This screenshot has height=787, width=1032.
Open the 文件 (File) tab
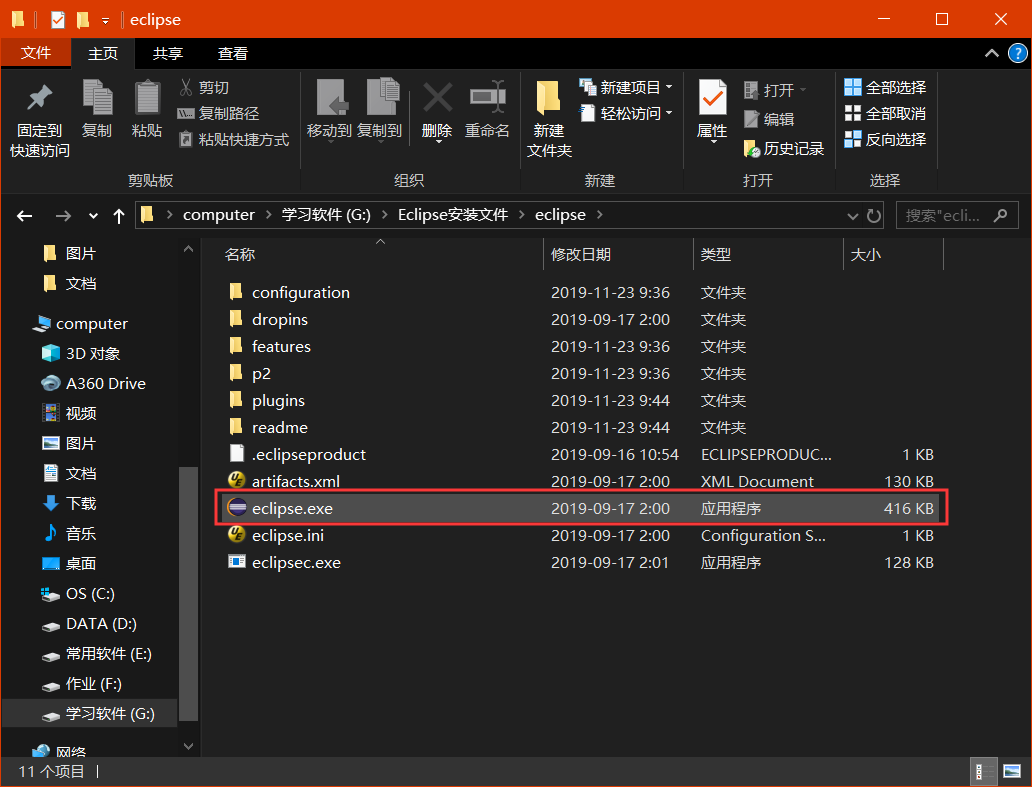coord(36,53)
